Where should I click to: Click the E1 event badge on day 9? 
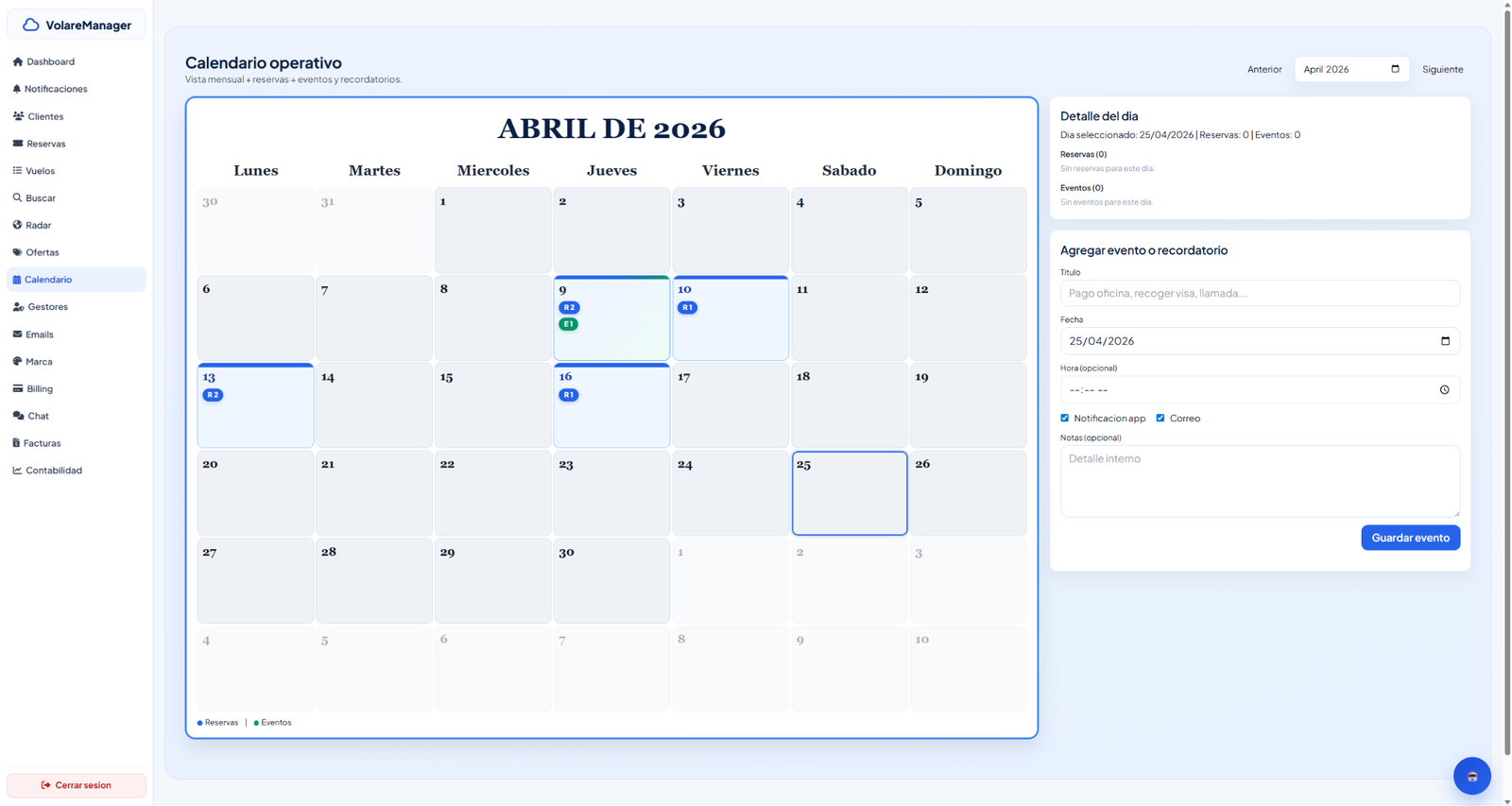pos(568,324)
